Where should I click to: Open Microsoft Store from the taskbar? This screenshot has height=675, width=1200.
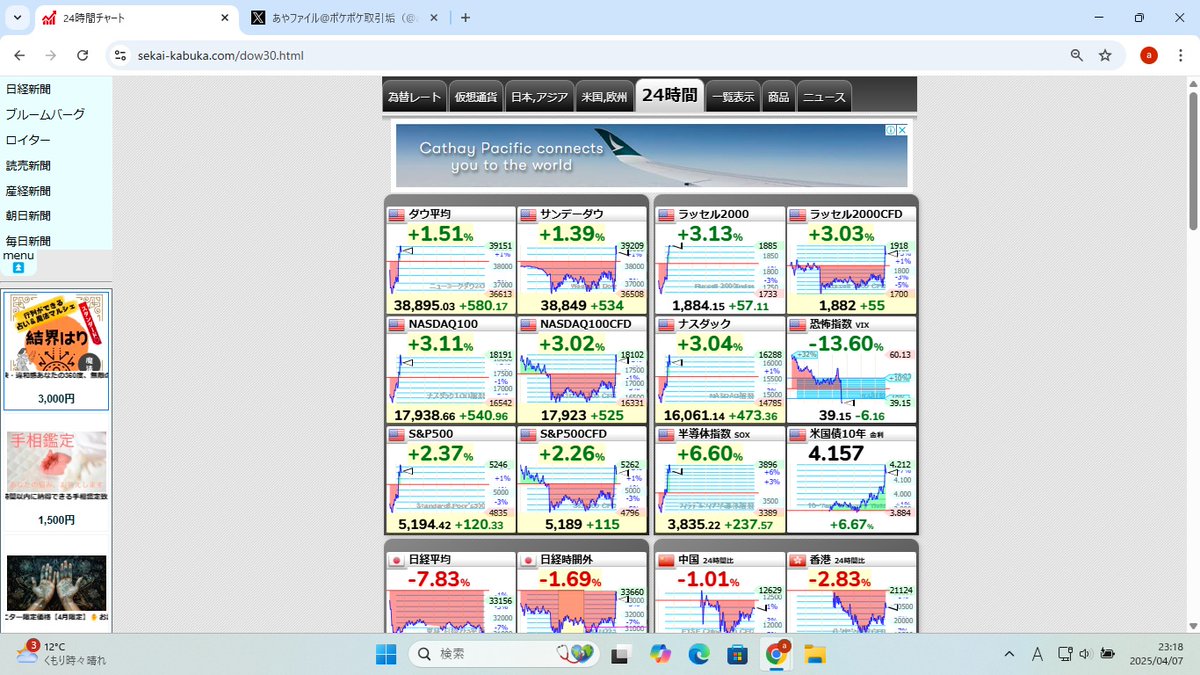point(737,654)
